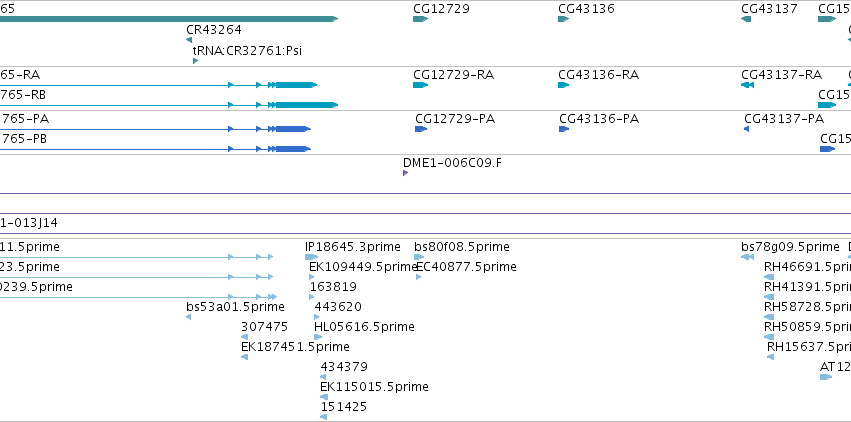Select the EC40877.5prime EST label
This screenshot has height=422, width=851.
point(466,267)
